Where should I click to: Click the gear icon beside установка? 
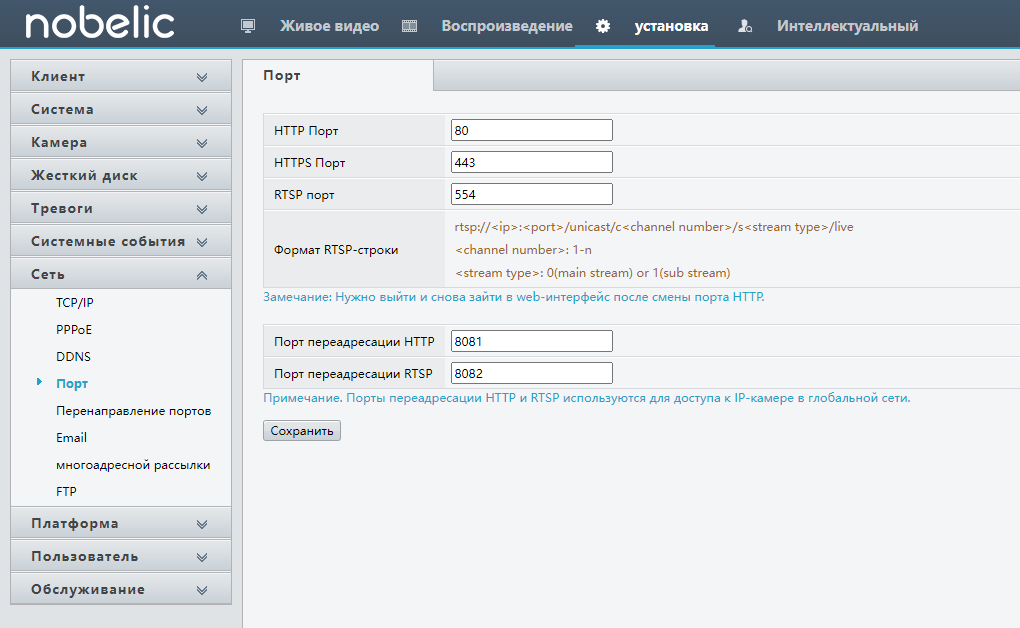(603, 26)
